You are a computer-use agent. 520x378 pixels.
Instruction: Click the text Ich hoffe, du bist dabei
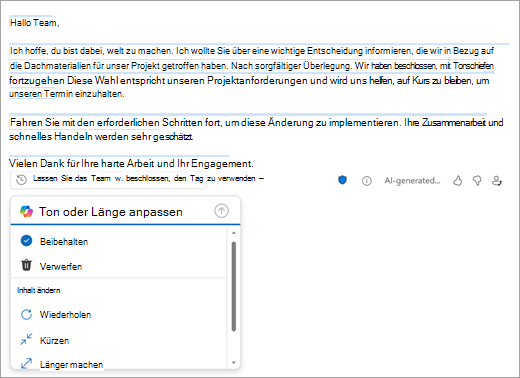tap(57, 51)
